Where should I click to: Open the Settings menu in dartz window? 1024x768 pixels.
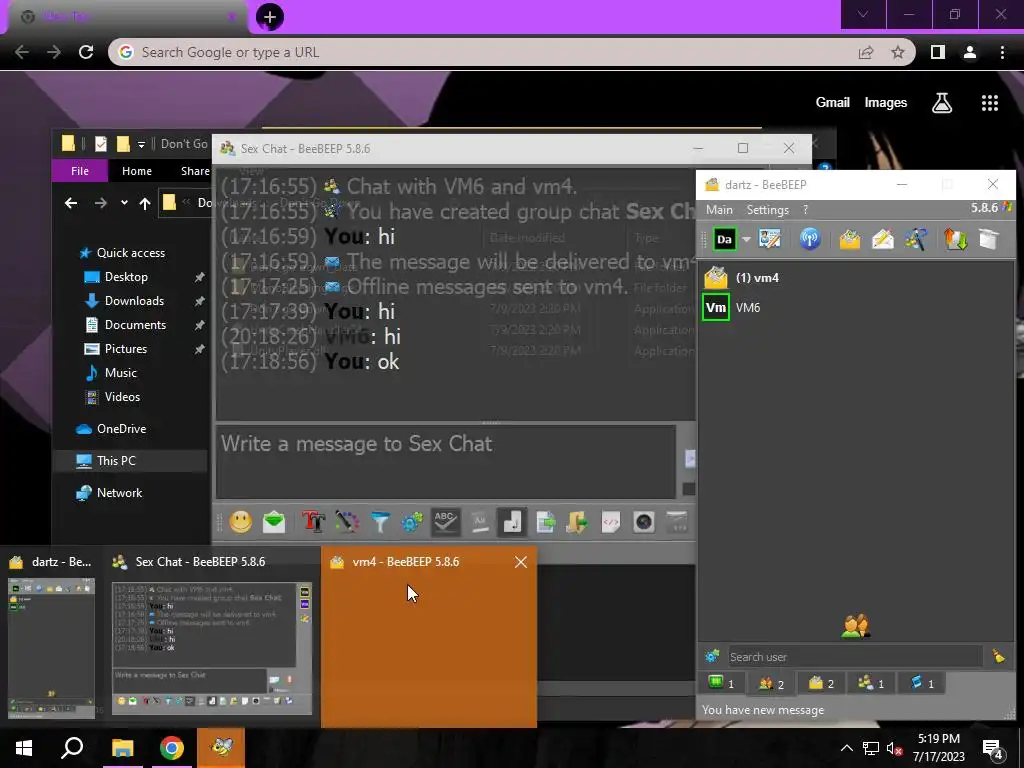(x=767, y=210)
